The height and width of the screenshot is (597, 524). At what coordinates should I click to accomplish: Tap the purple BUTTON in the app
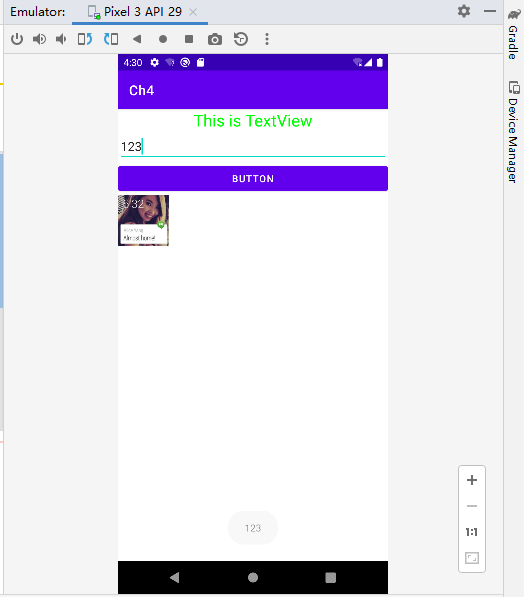point(253,179)
